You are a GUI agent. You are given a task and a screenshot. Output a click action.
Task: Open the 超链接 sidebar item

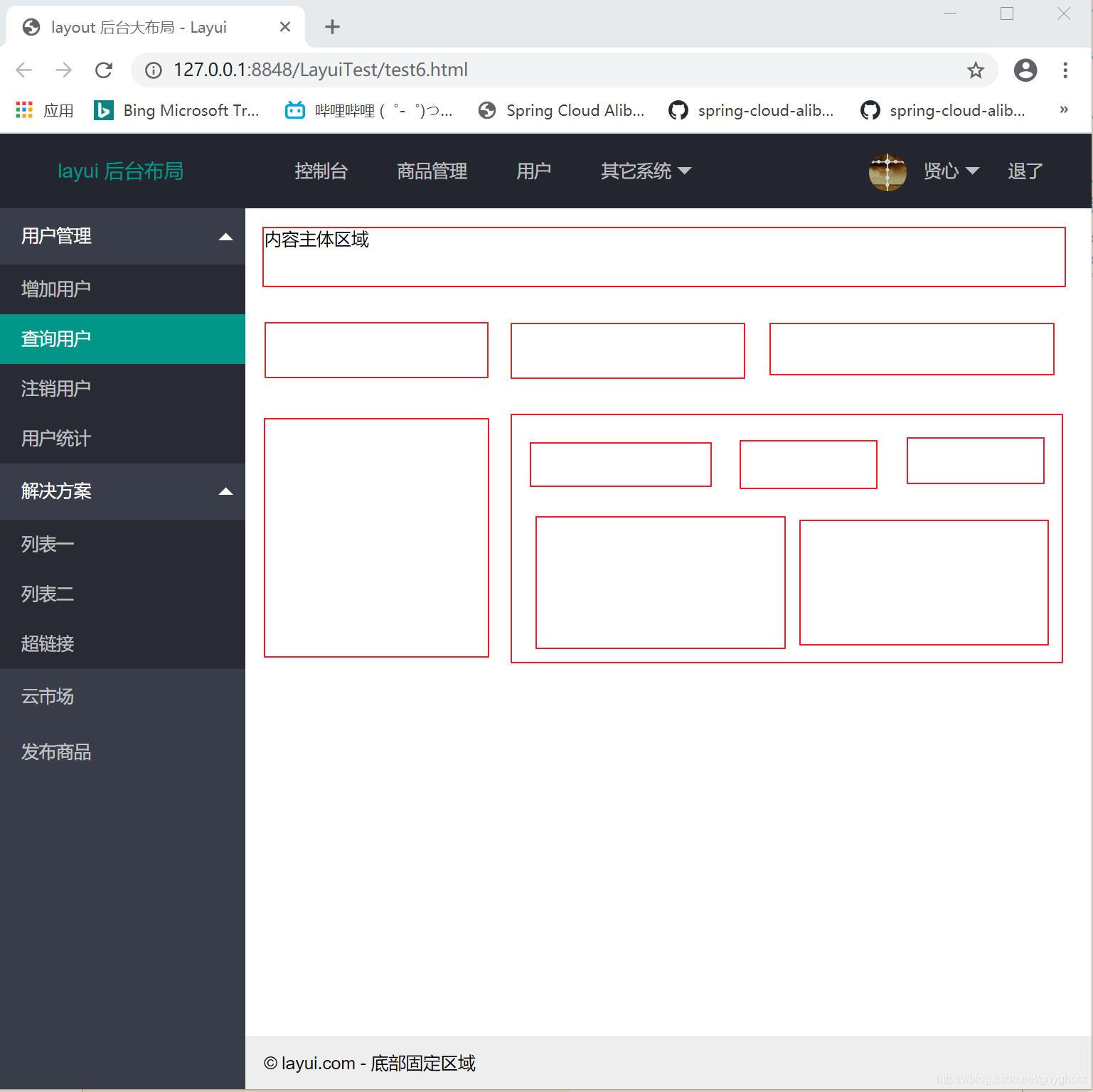click(122, 644)
